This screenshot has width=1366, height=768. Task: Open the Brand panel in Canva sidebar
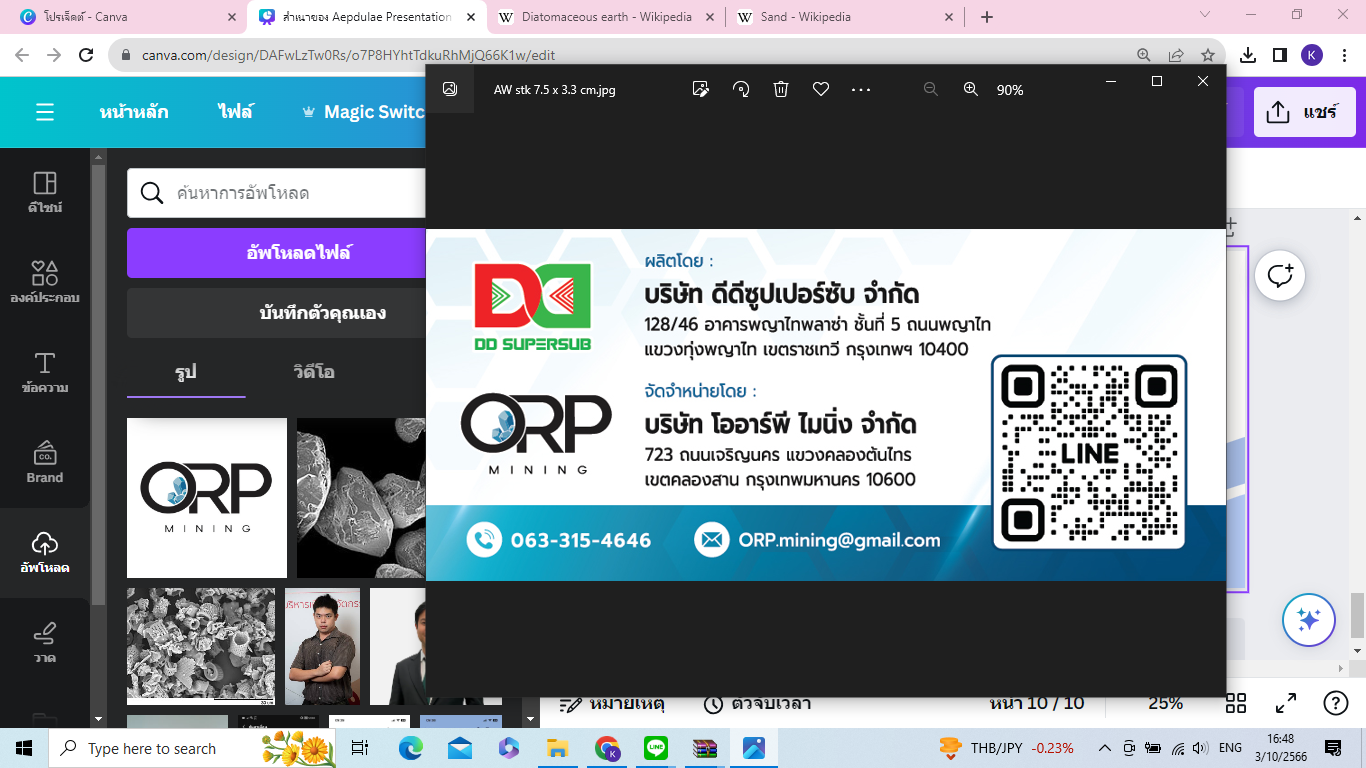click(44, 462)
